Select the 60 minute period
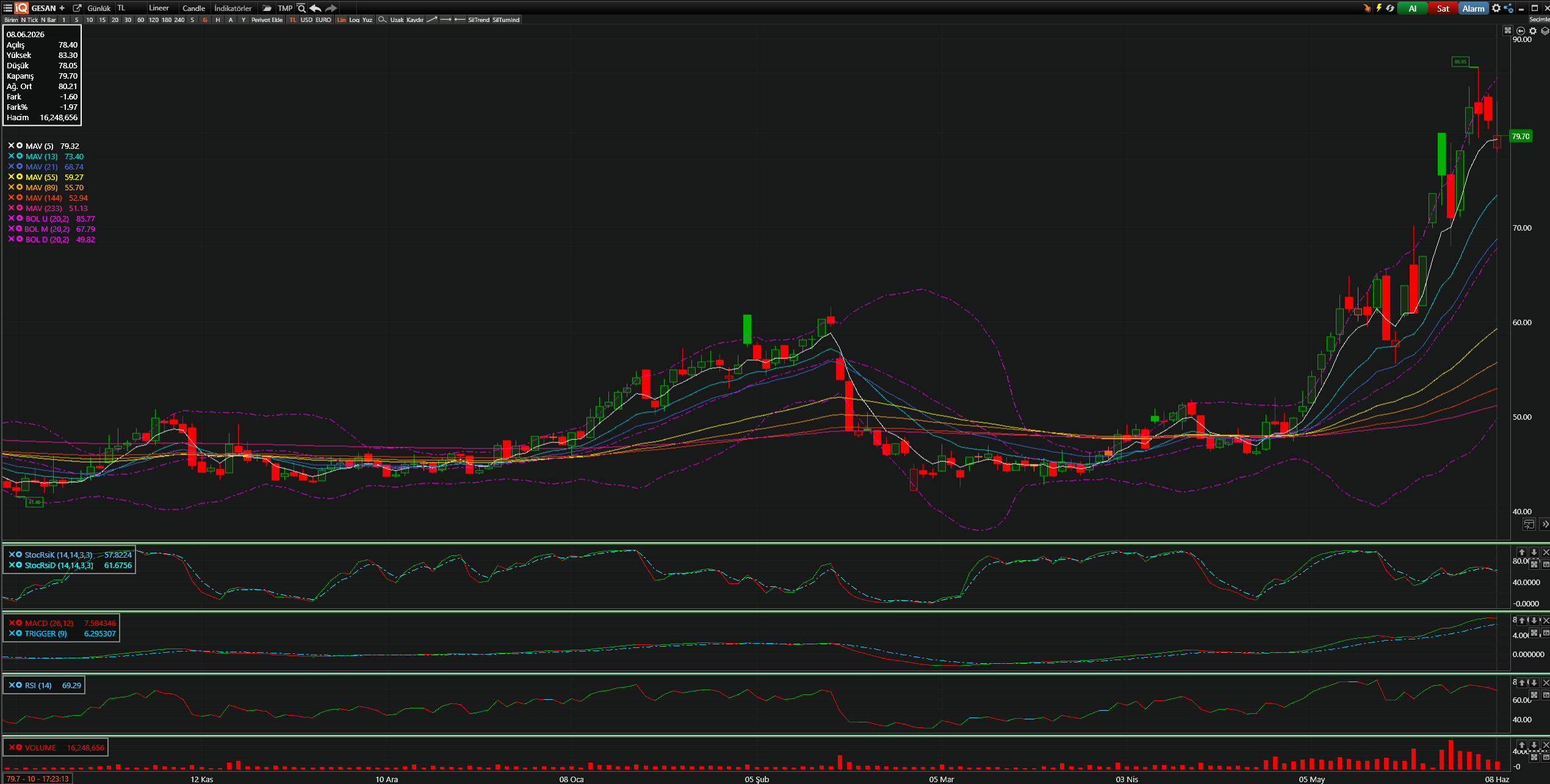The image size is (1550, 784). click(x=140, y=20)
